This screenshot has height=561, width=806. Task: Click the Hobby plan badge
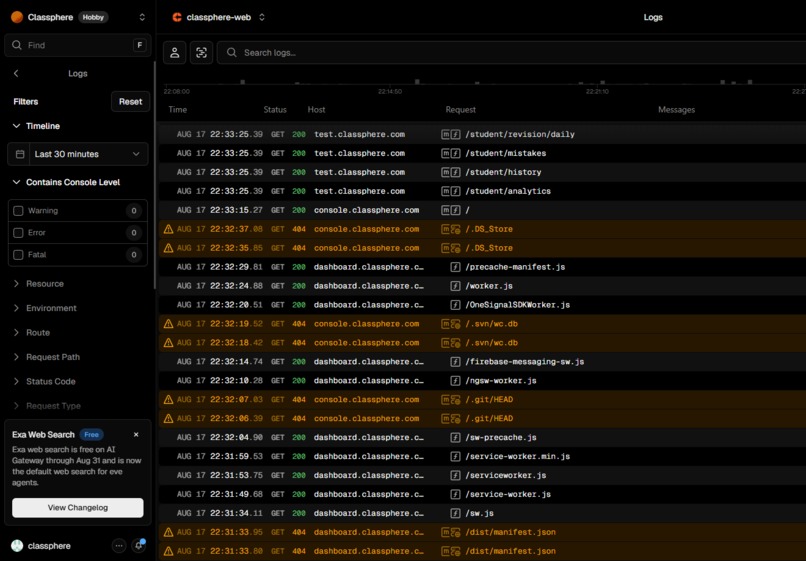click(x=93, y=17)
